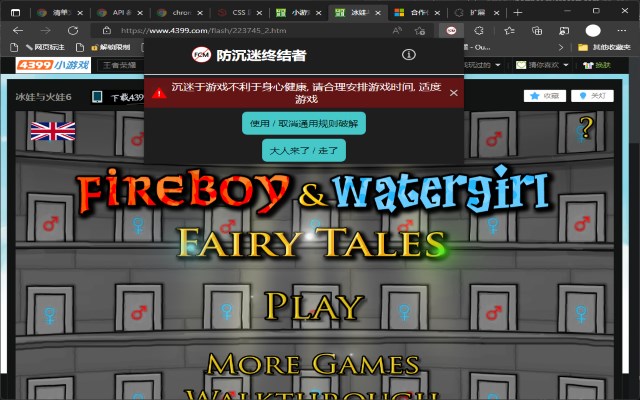Click the read aloud icon in address bar
Viewport: 640px width, 400px height.
[x=397, y=31]
